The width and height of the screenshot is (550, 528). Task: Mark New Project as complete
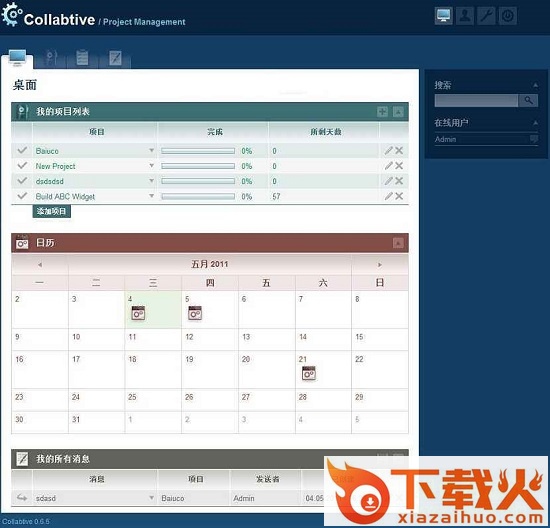(22, 165)
